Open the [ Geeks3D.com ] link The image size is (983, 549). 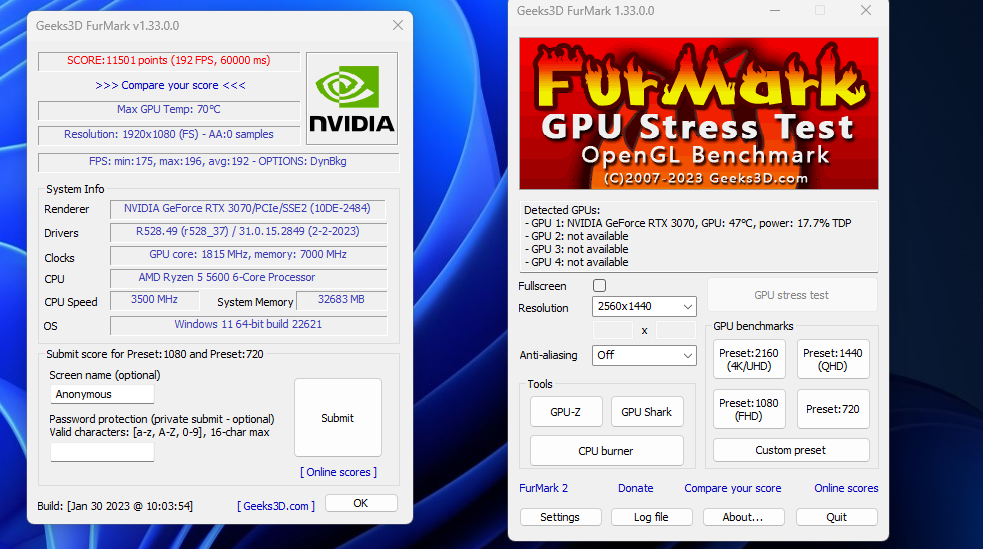point(276,506)
